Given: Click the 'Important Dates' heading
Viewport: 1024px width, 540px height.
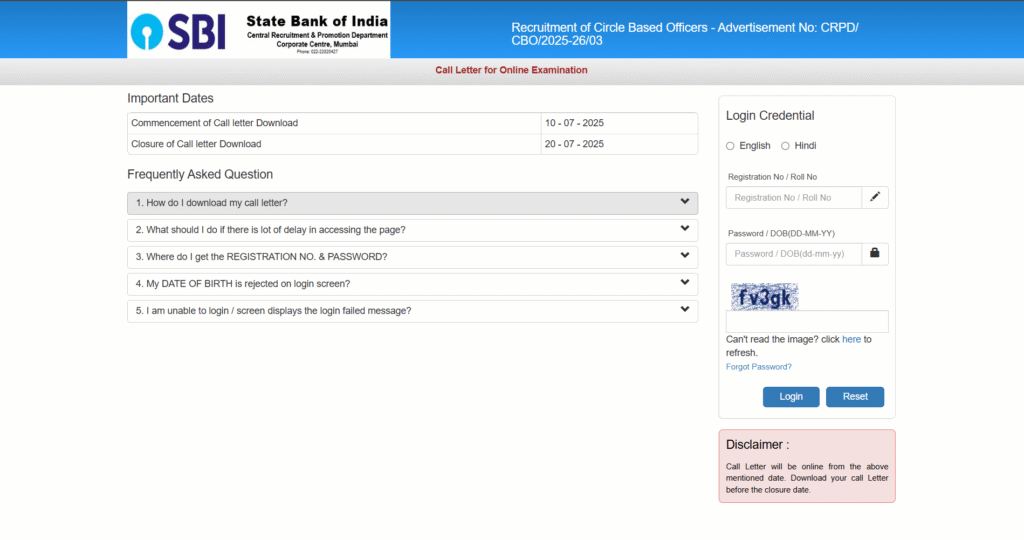Looking at the screenshot, I should tap(170, 98).
